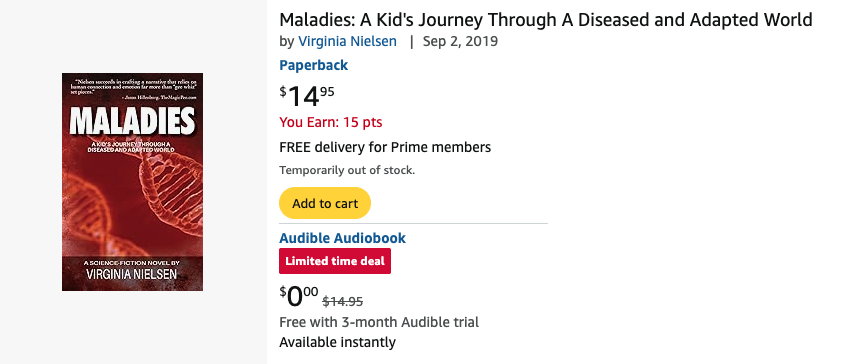
Task: Click the $14.95 paperback price
Action: point(307,97)
